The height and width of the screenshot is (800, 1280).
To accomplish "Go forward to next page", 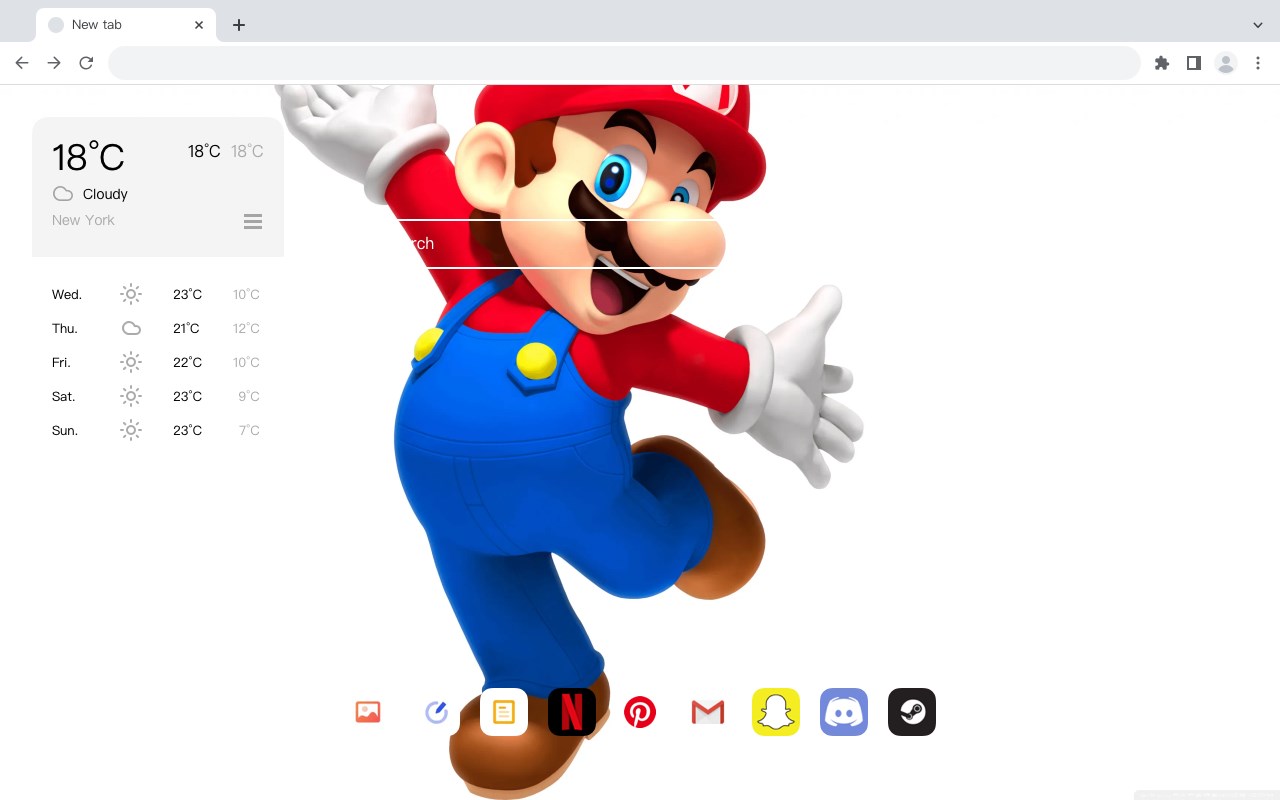I will 54,63.
